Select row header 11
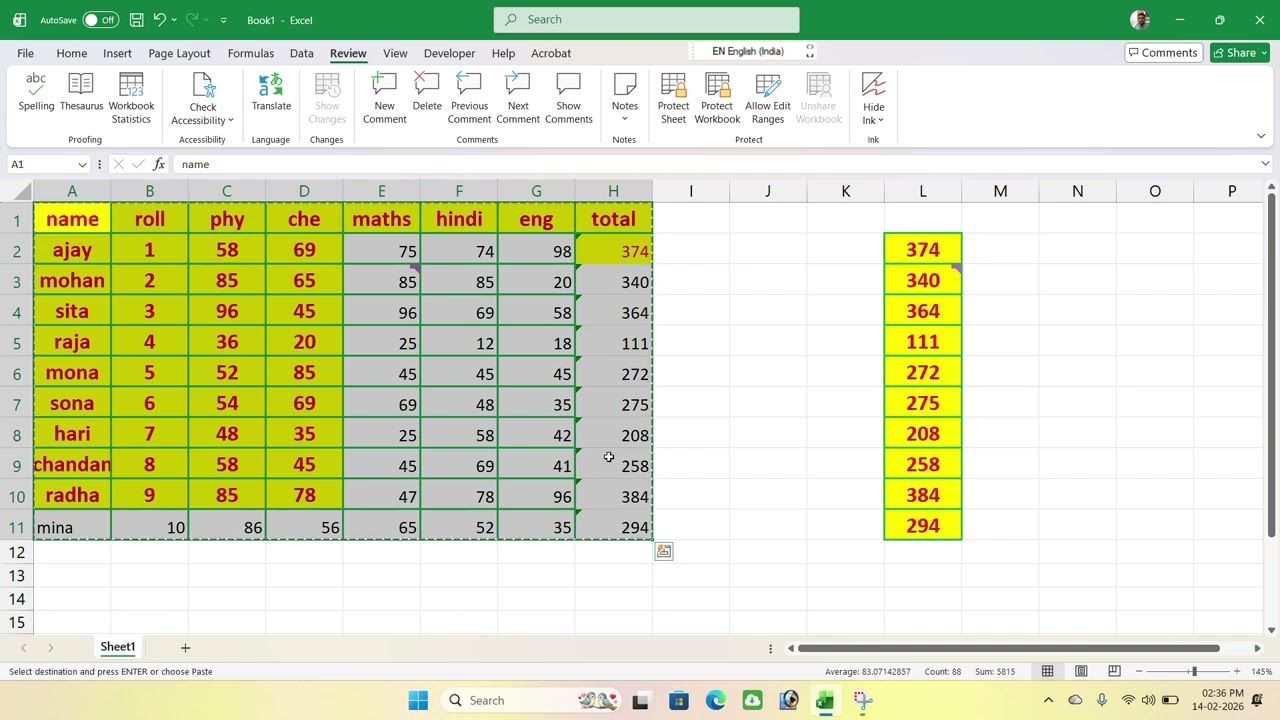Viewport: 1280px width, 720px height. coord(16,527)
